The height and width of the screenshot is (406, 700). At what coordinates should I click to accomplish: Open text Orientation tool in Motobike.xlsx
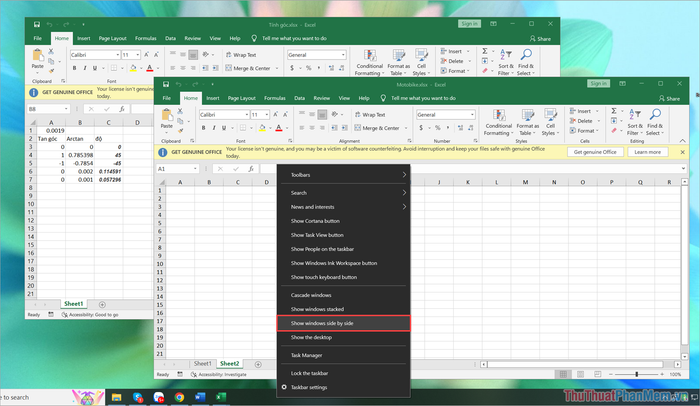click(334, 114)
